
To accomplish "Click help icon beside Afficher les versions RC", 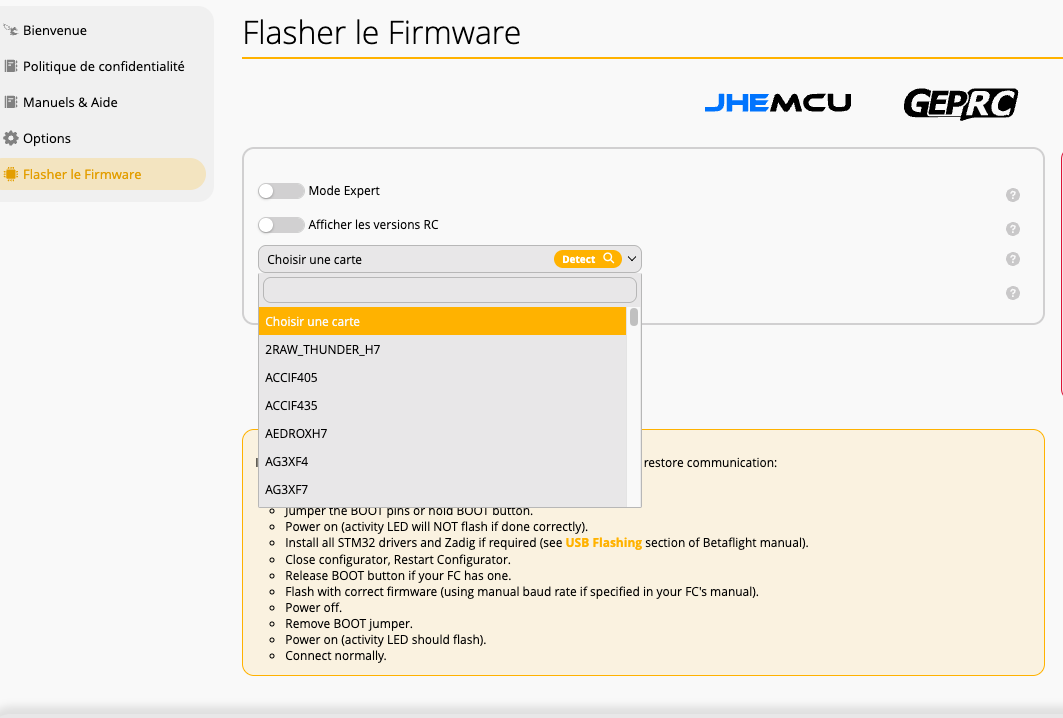I will (1012, 229).
